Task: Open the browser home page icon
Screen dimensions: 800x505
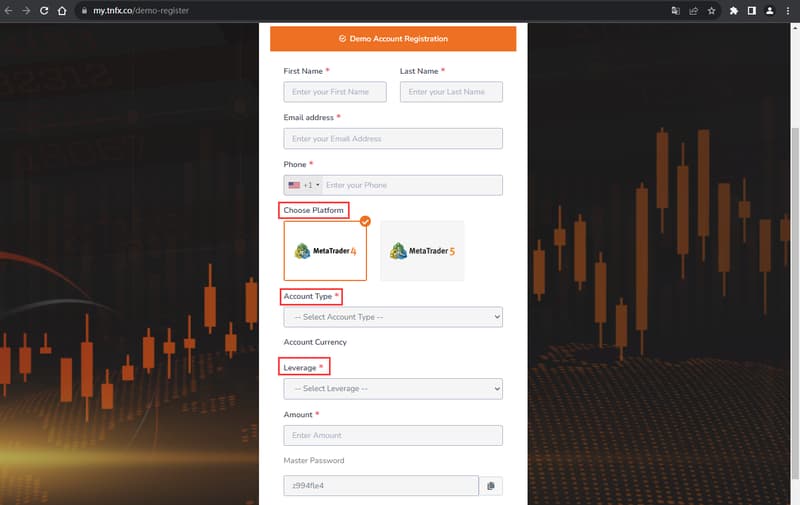Action: click(x=62, y=11)
